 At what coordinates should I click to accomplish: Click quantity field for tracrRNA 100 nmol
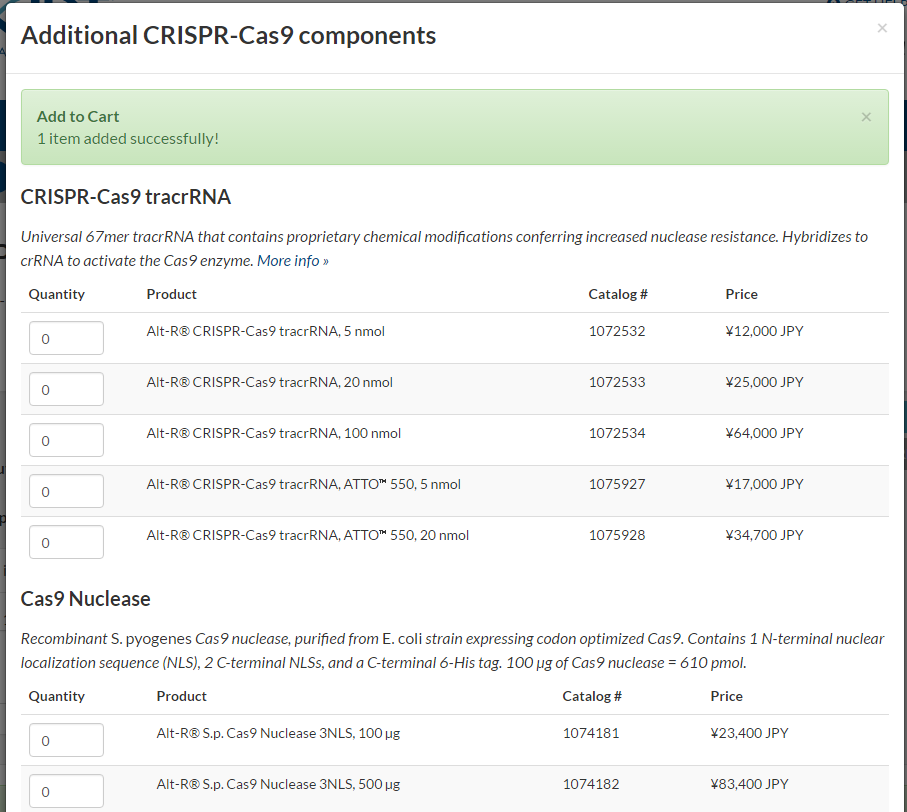click(x=67, y=440)
